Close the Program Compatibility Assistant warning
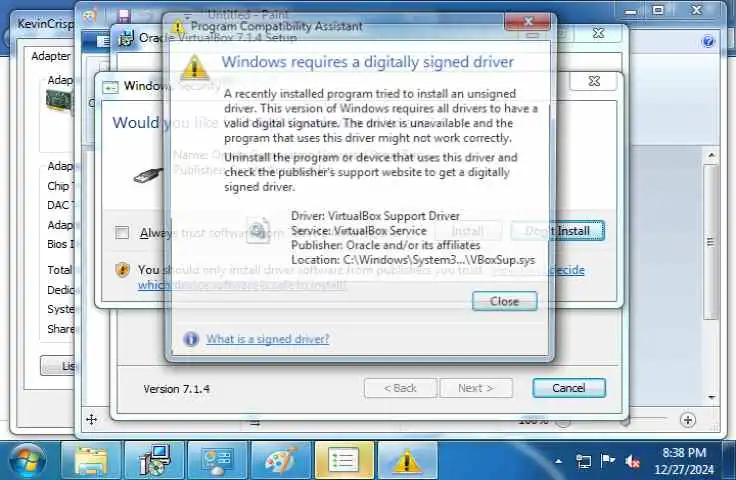The width and height of the screenshot is (736, 480). [x=505, y=301]
